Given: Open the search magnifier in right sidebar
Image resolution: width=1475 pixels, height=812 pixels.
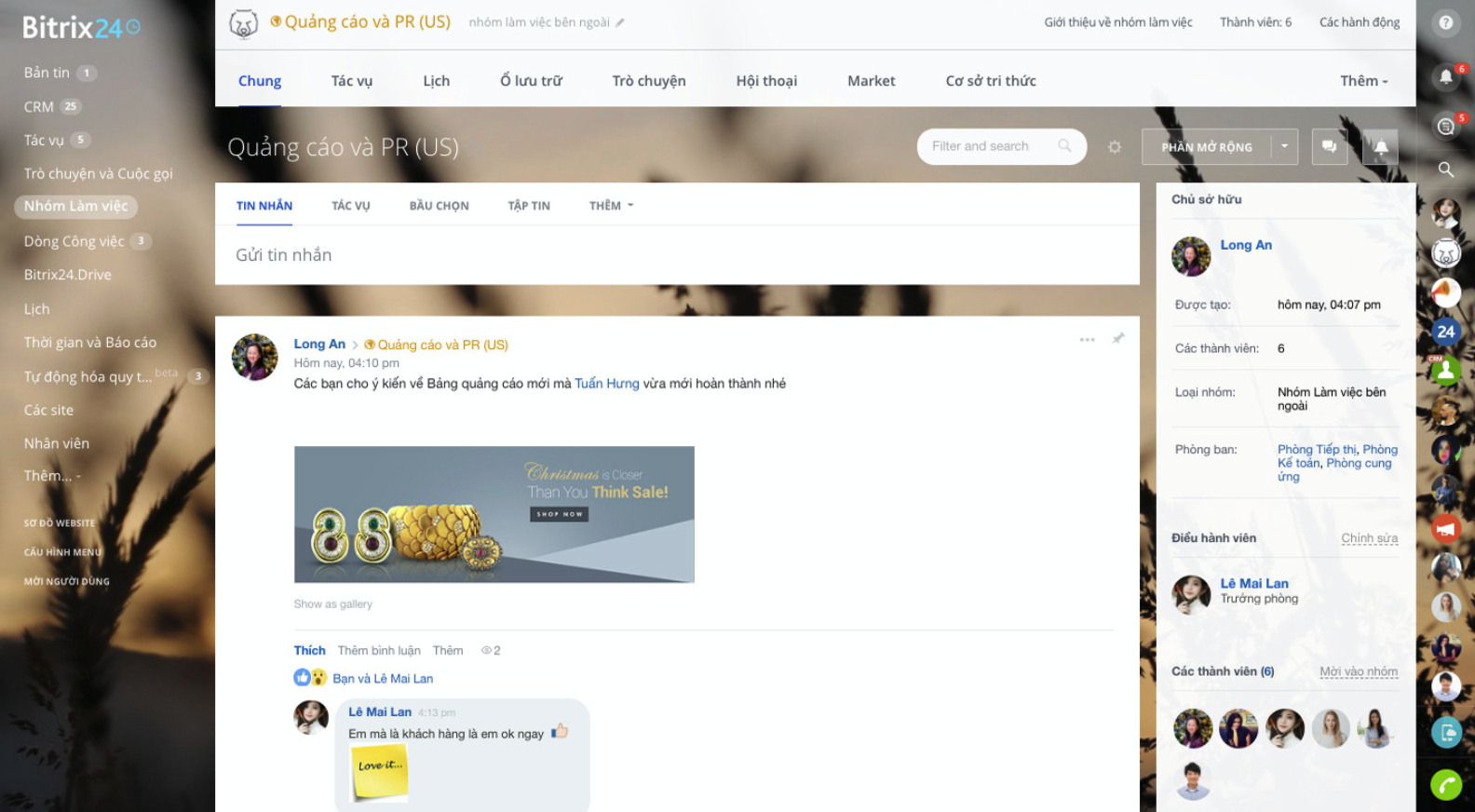Looking at the screenshot, I should (1445, 169).
